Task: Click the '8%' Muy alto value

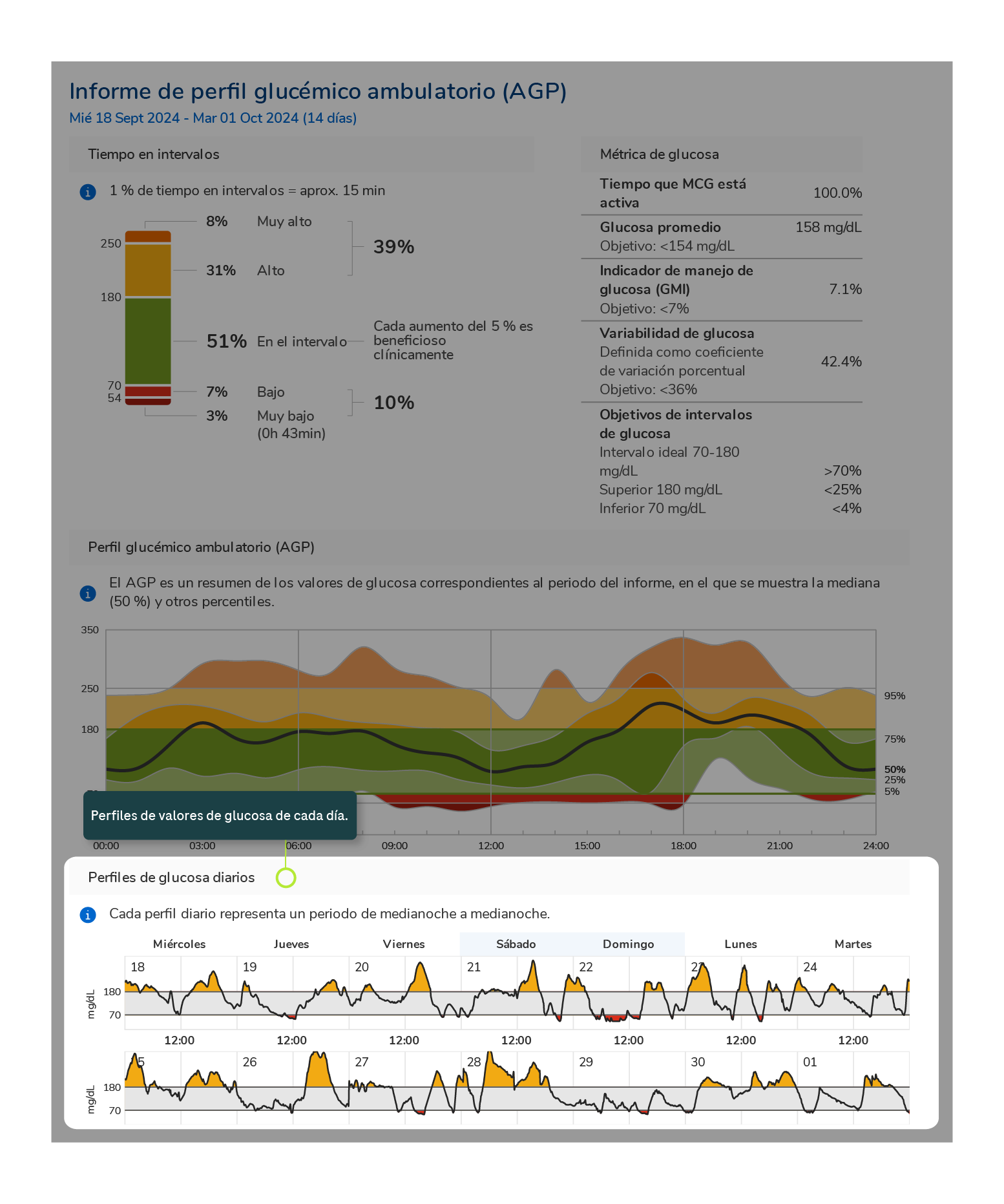Action: (x=216, y=222)
